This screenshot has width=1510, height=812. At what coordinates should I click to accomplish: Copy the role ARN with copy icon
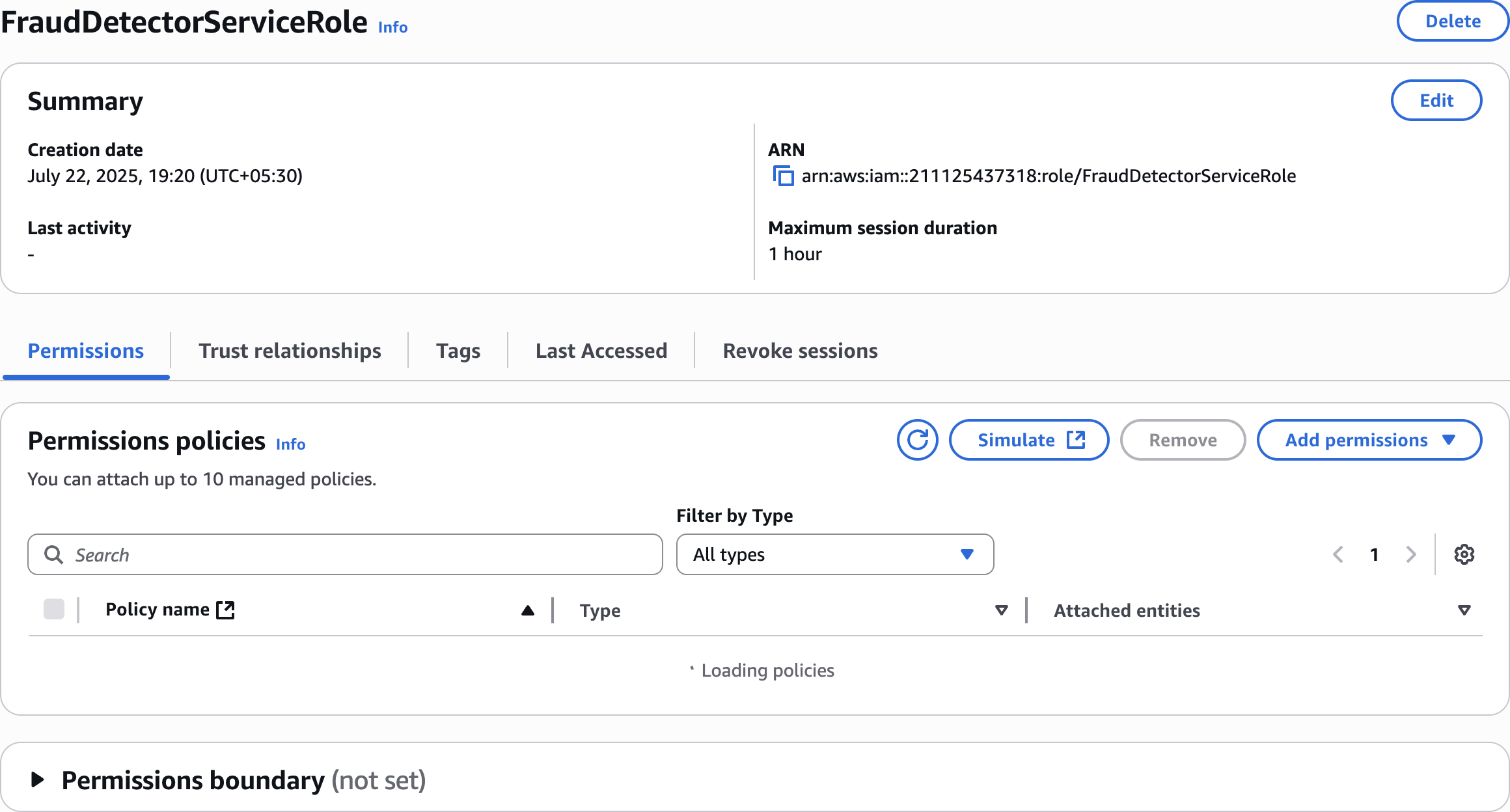(783, 176)
